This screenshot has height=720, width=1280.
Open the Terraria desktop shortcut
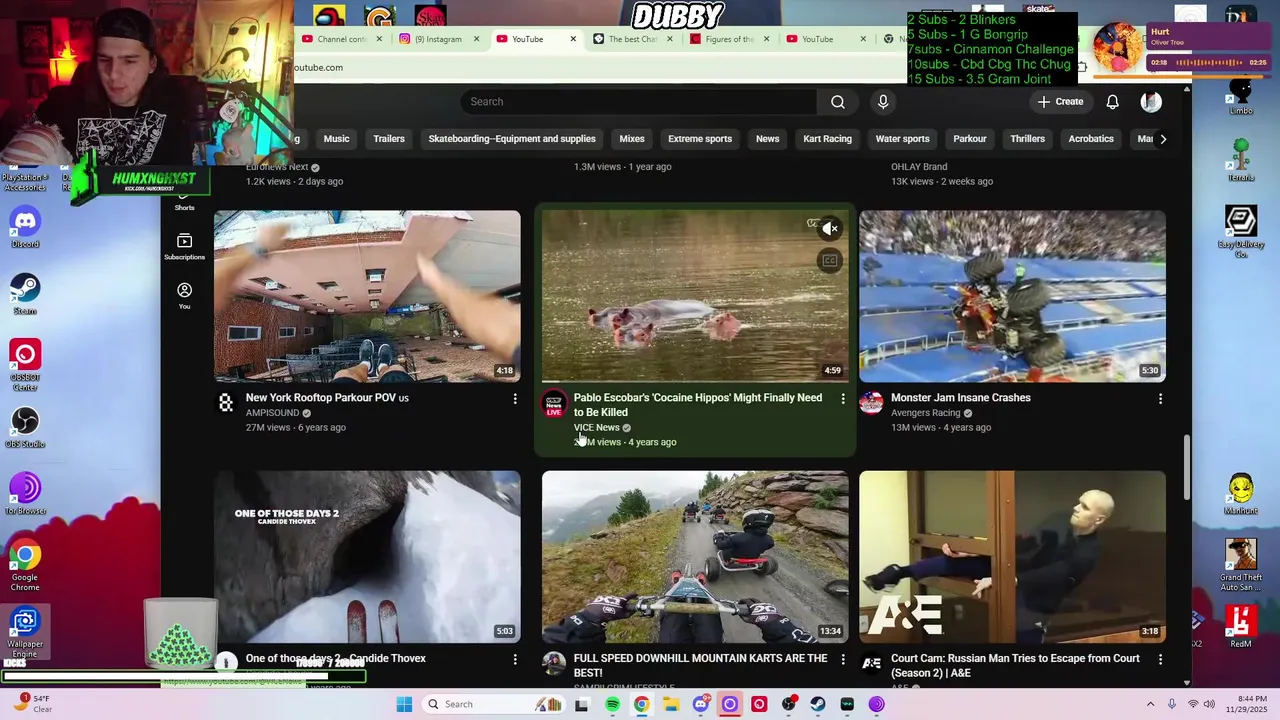tap(1241, 160)
